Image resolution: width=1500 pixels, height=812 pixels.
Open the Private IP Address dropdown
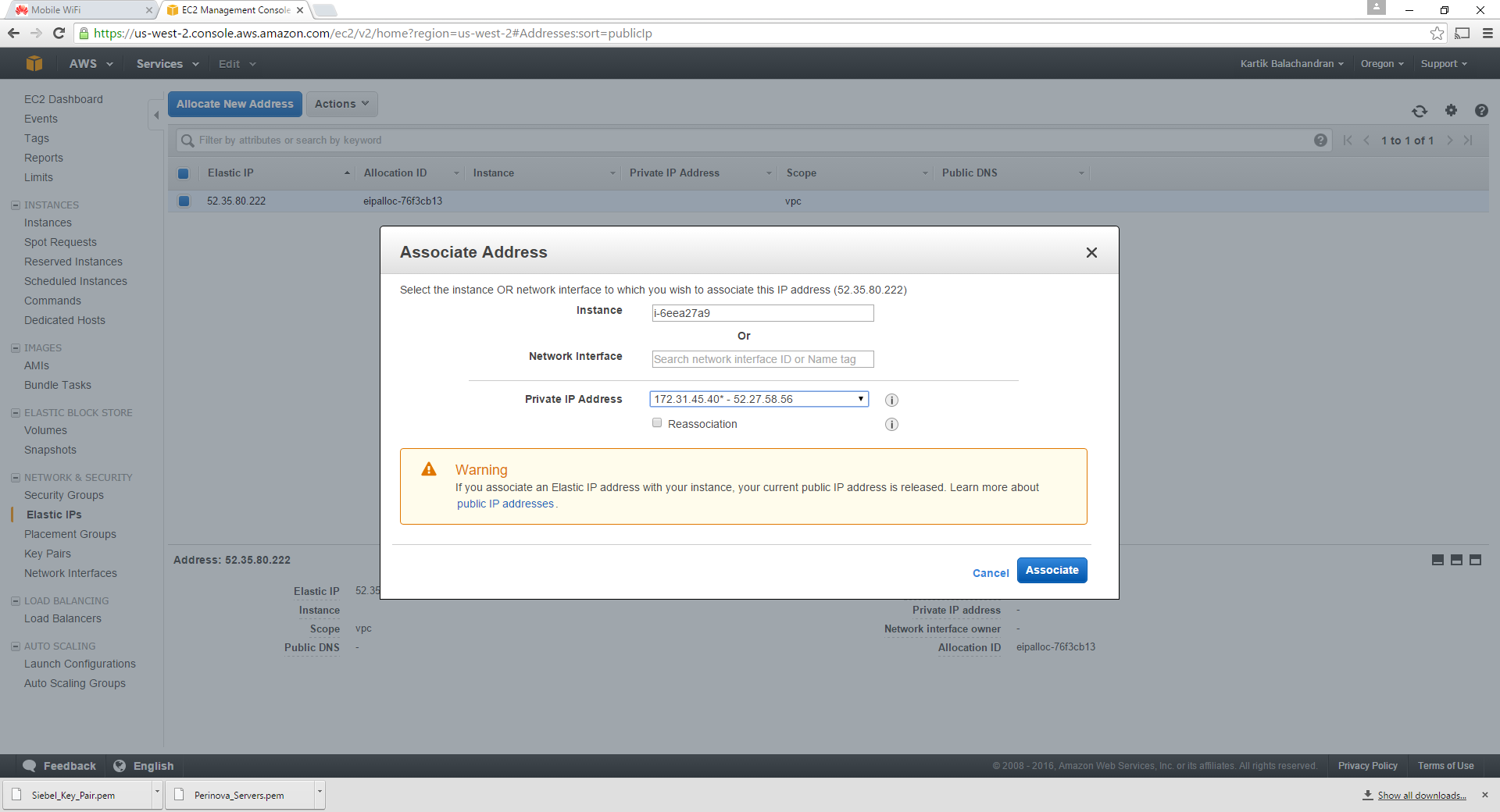(x=759, y=399)
